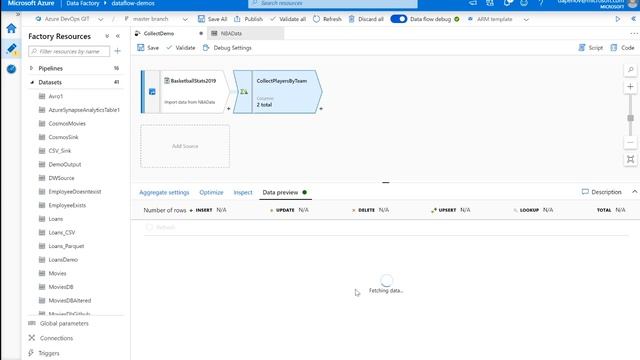Zoom in the canvas with plus
The image size is (640, 360).
point(631,87)
